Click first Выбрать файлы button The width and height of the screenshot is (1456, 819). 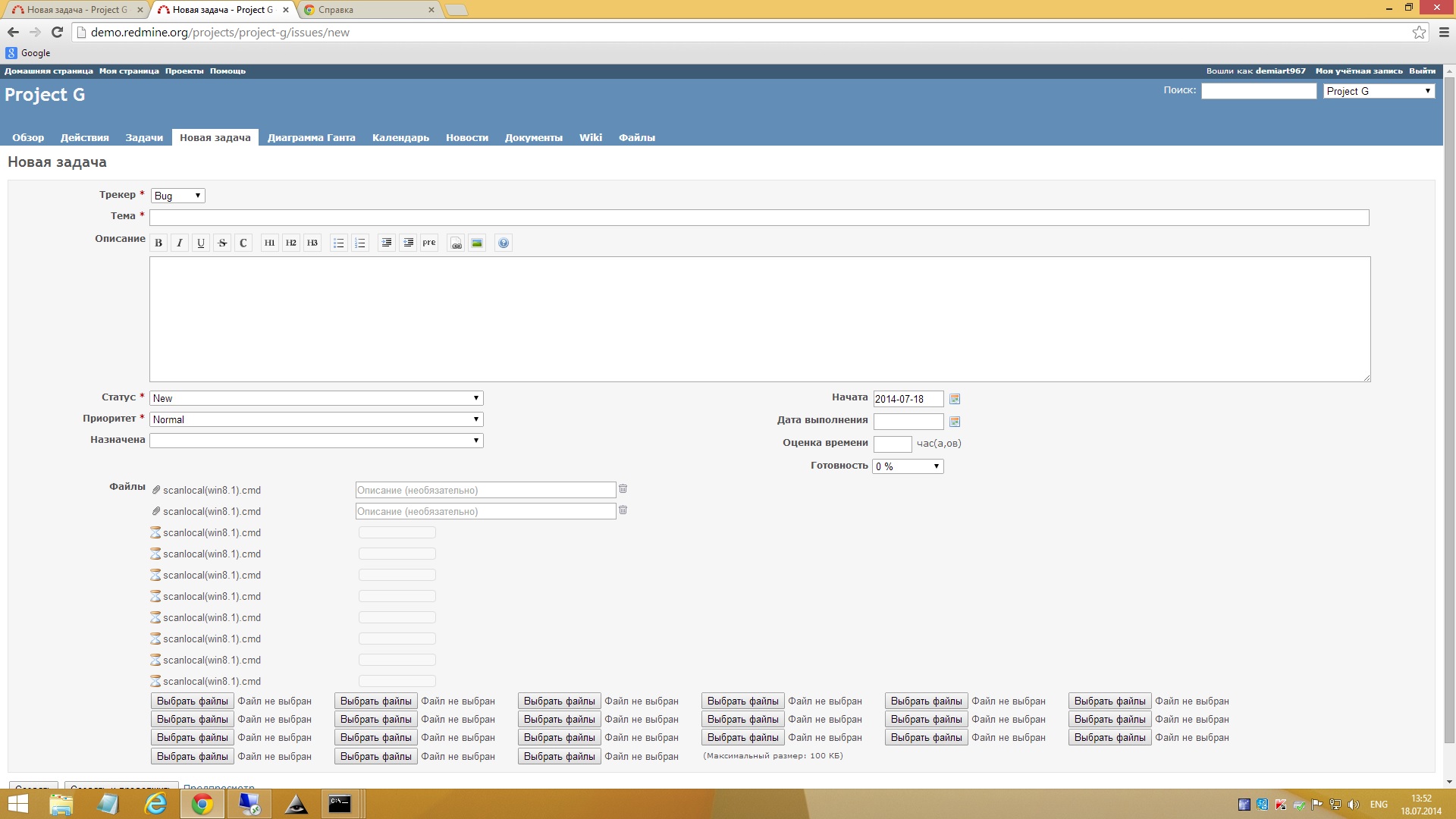(192, 701)
